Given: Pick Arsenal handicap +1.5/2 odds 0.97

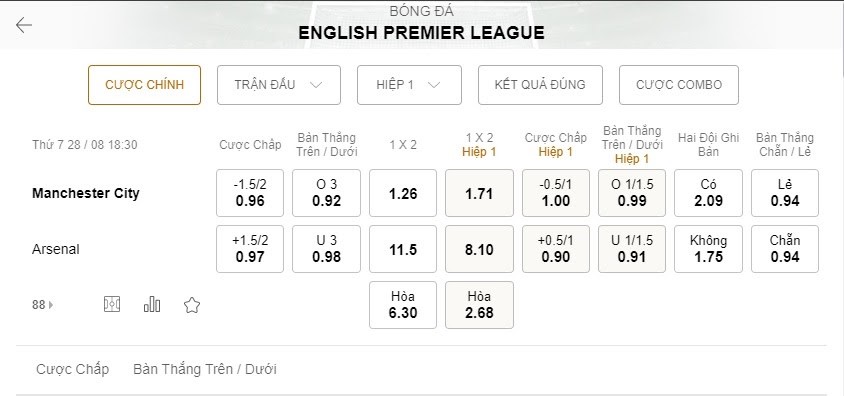Looking at the screenshot, I should tap(250, 249).
